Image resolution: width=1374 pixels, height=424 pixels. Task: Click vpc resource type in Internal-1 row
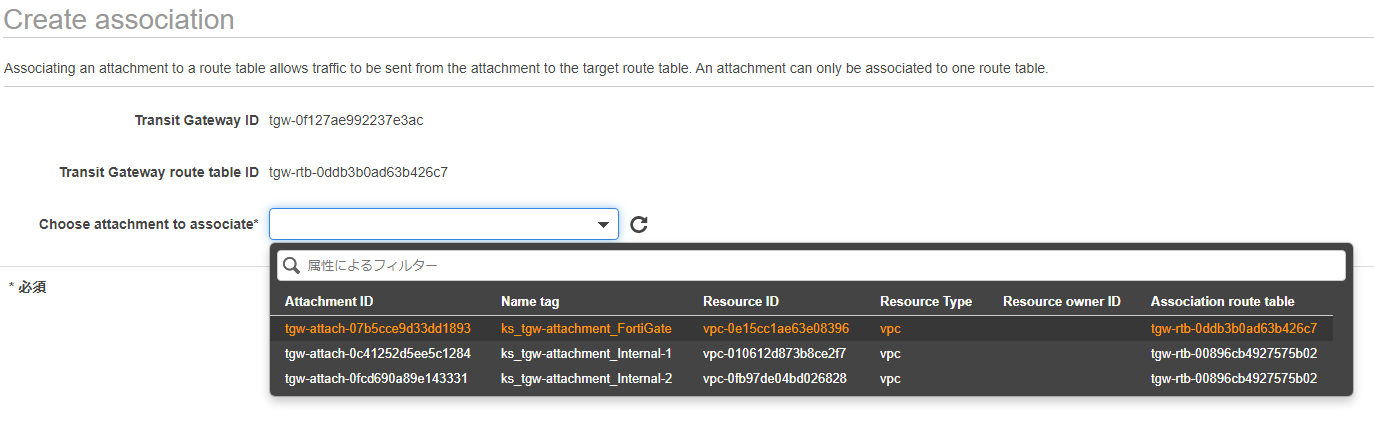(x=890, y=353)
